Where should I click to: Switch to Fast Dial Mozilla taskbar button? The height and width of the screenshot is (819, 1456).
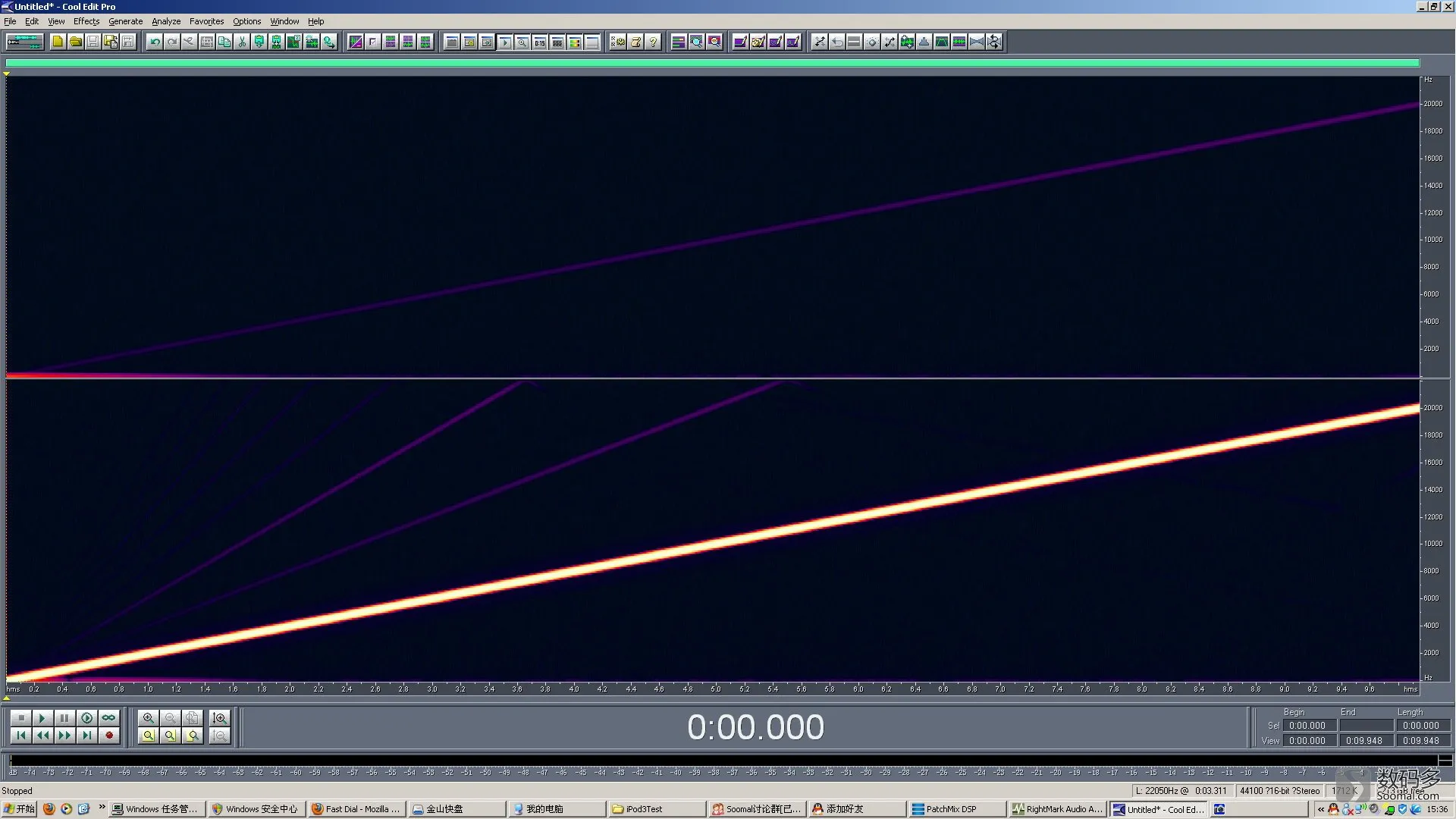coord(356,809)
